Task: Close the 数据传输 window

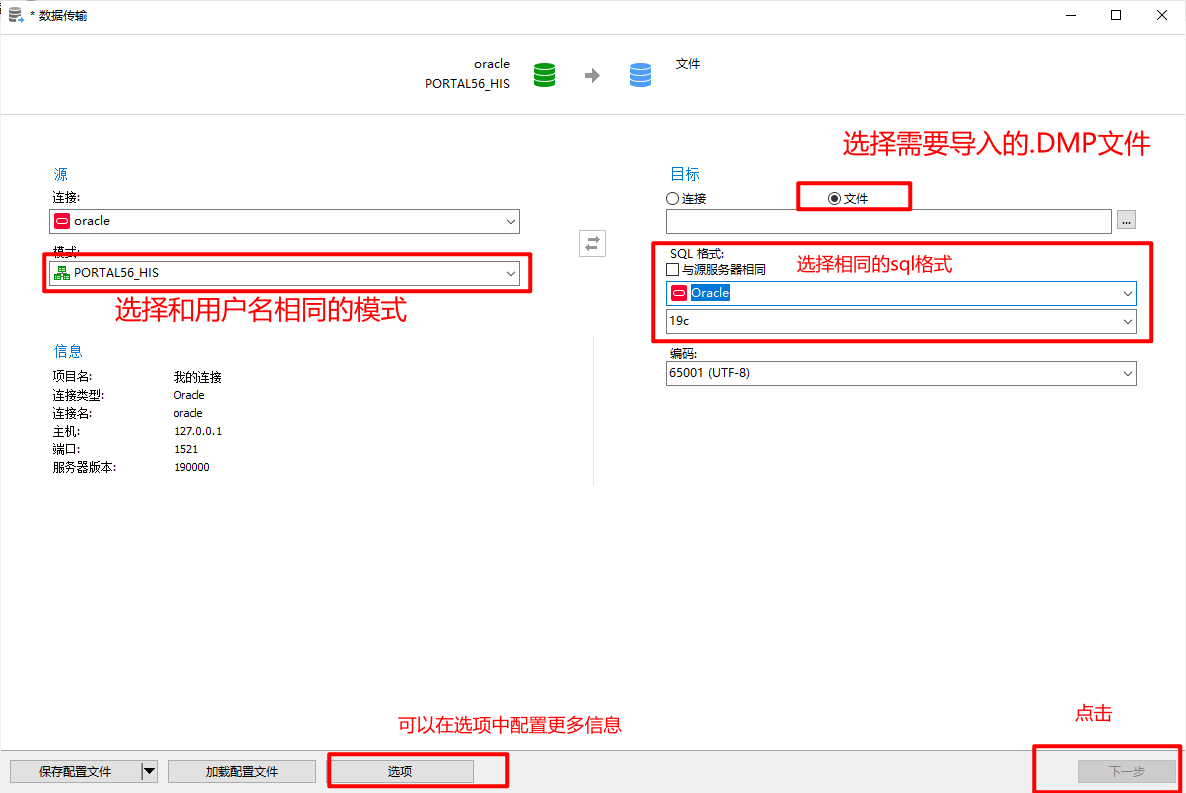Action: coord(1162,15)
